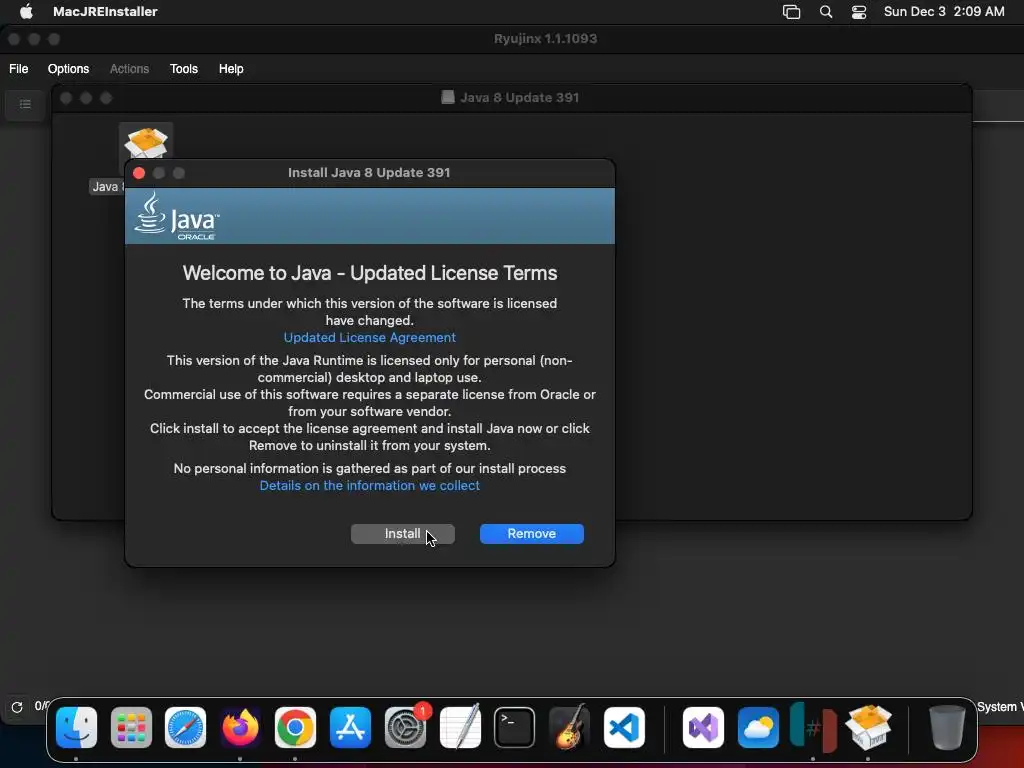The height and width of the screenshot is (768, 1024).
Task: Launch Safari from the Dock
Action: pyautogui.click(x=185, y=728)
